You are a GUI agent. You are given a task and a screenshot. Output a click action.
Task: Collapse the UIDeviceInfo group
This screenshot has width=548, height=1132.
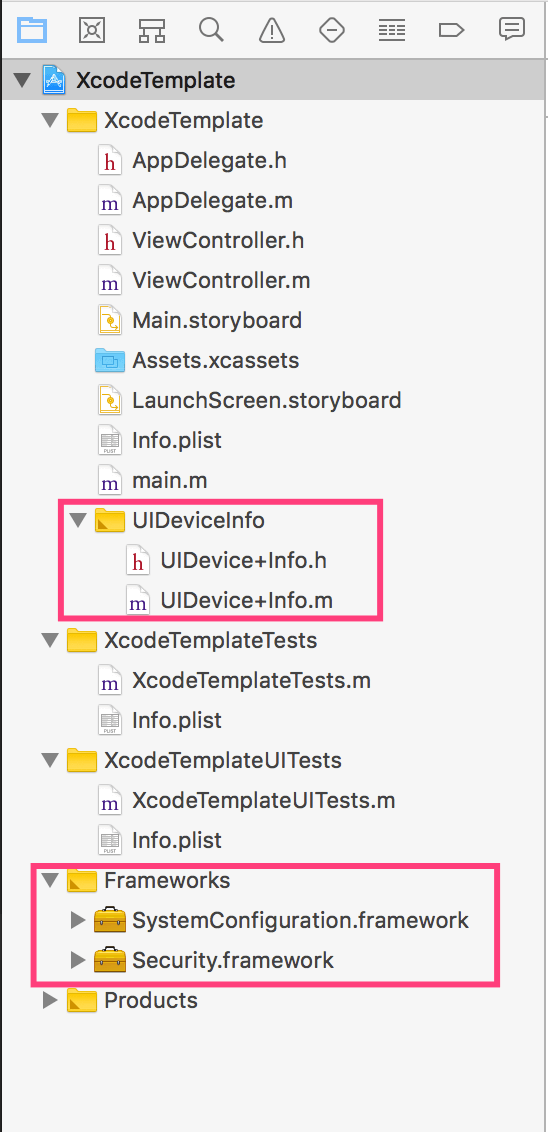pyautogui.click(x=78, y=520)
